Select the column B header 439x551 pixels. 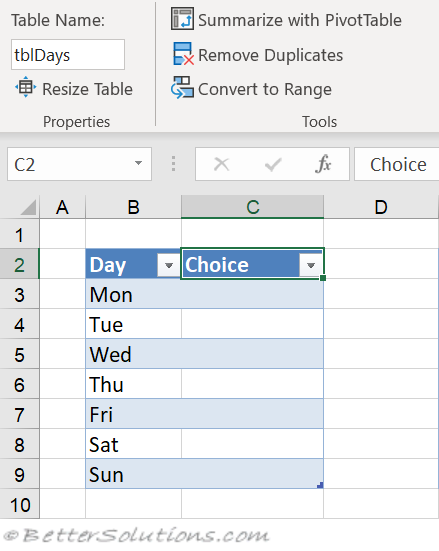133,207
